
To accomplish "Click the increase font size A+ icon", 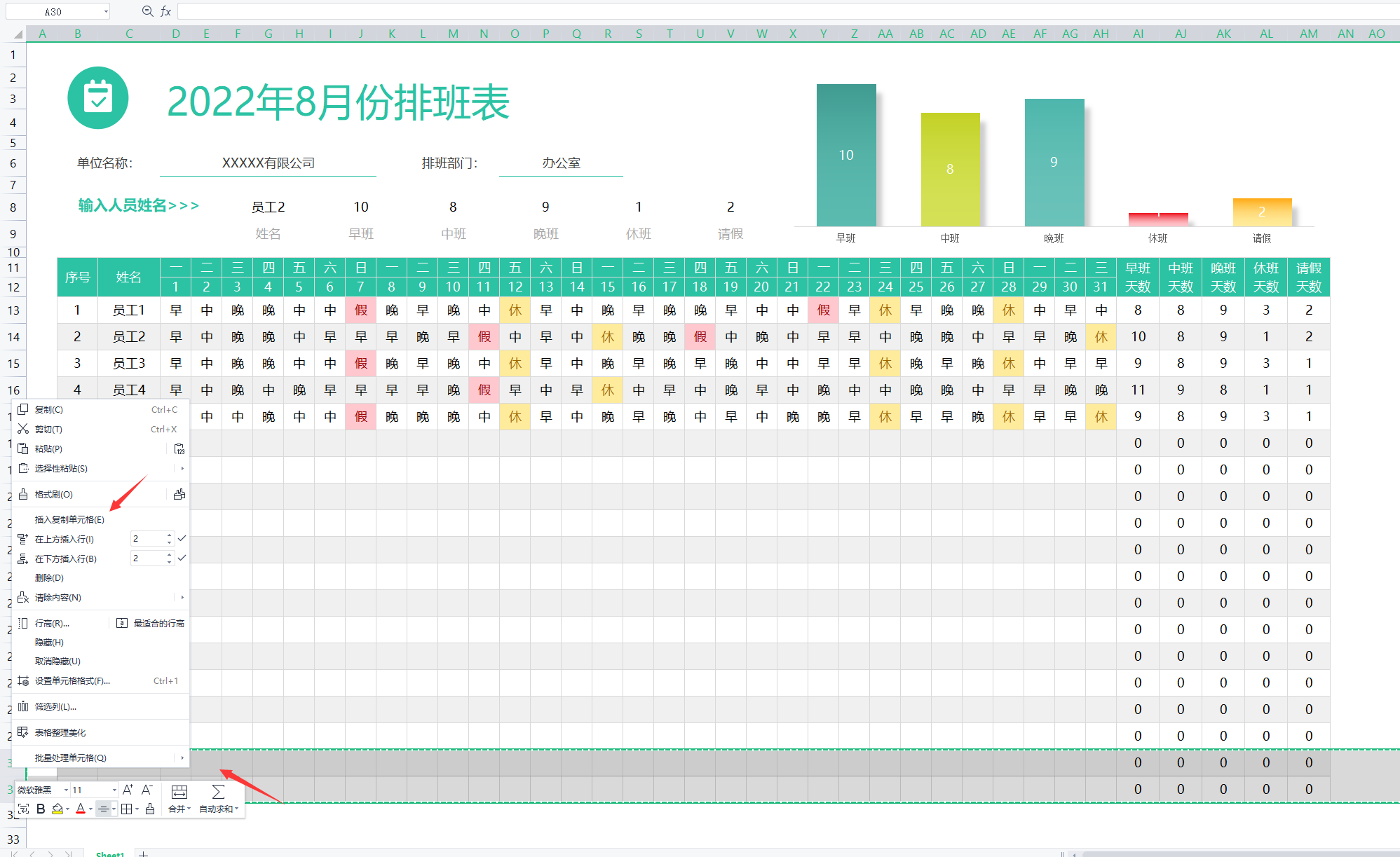I will 128,790.
